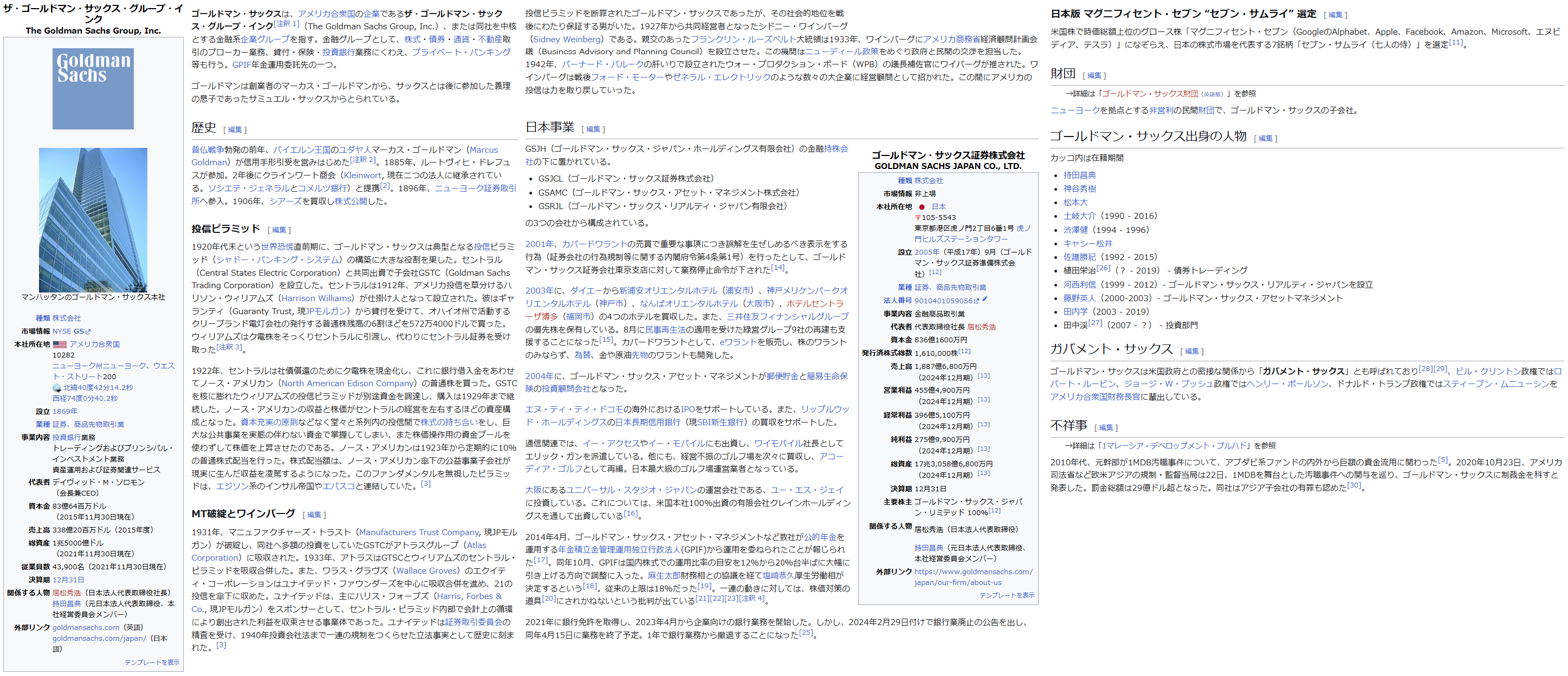Viewport: 1568px width, 676px height.
Task: Open the 1マレーシア・デベロップメント・ブルハド link
Action: click(x=1175, y=446)
